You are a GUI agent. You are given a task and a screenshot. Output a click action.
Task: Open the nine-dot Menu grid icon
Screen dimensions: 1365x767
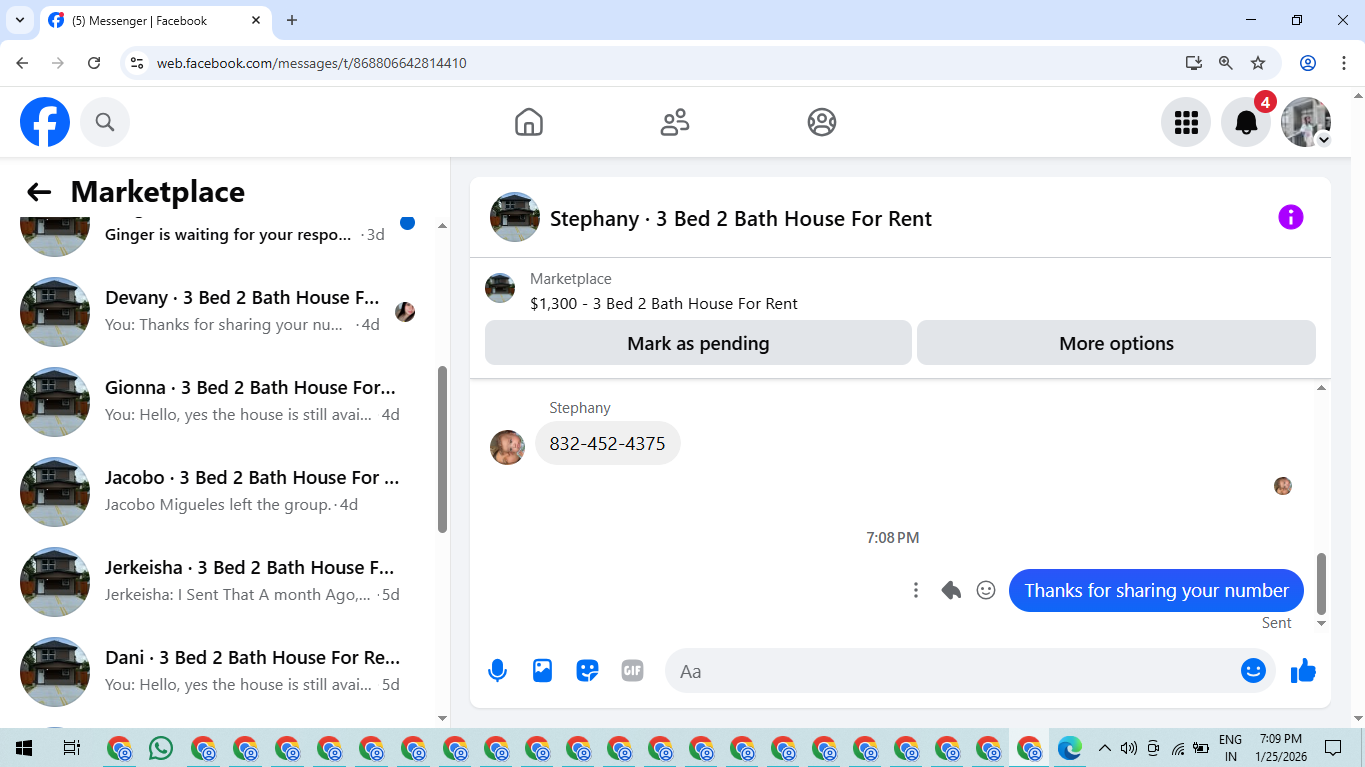coord(1186,122)
